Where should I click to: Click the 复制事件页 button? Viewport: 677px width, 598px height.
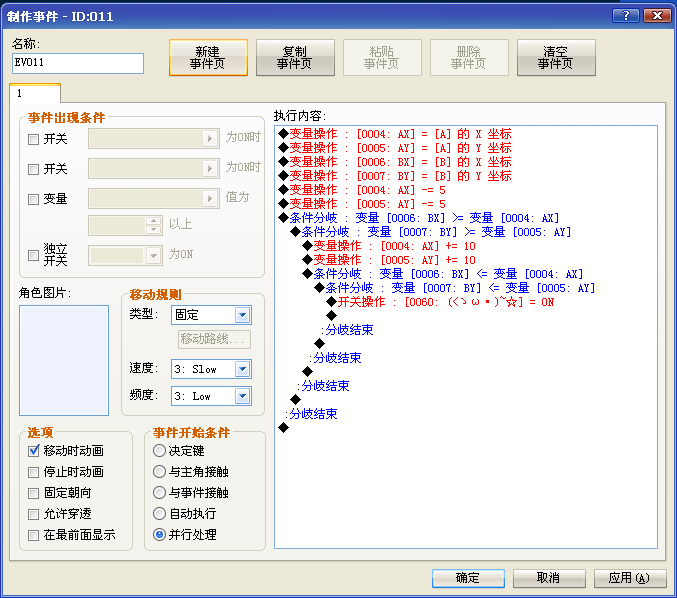pyautogui.click(x=295, y=57)
